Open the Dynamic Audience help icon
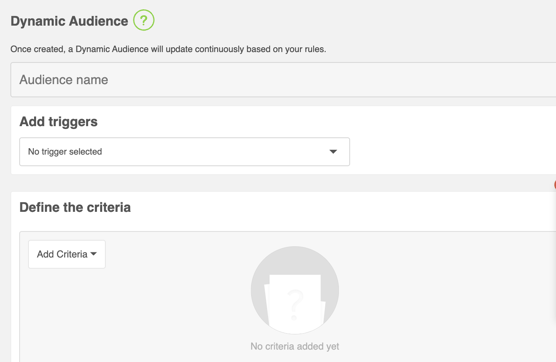The width and height of the screenshot is (556, 362). pyautogui.click(x=144, y=20)
